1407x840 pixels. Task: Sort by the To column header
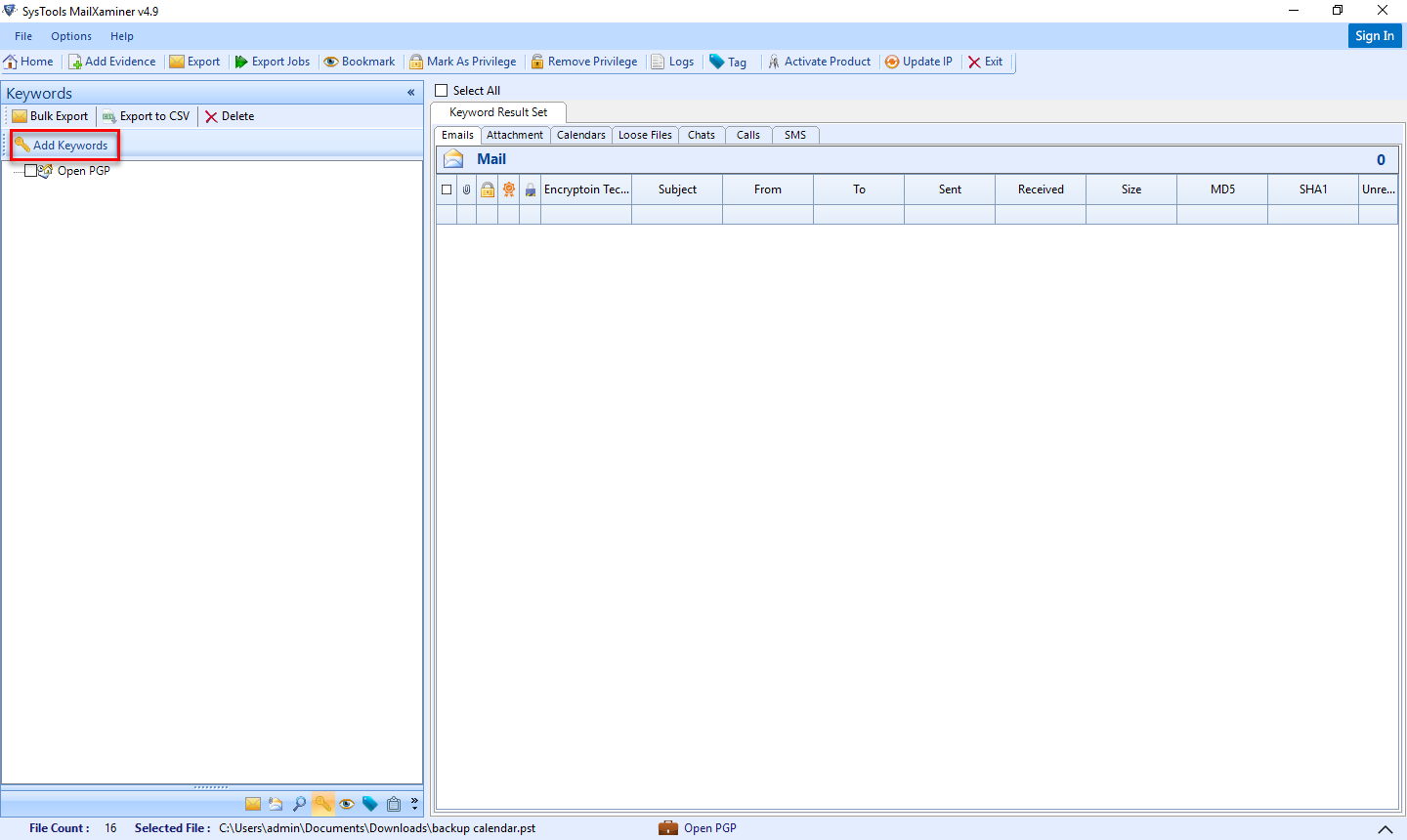(859, 189)
